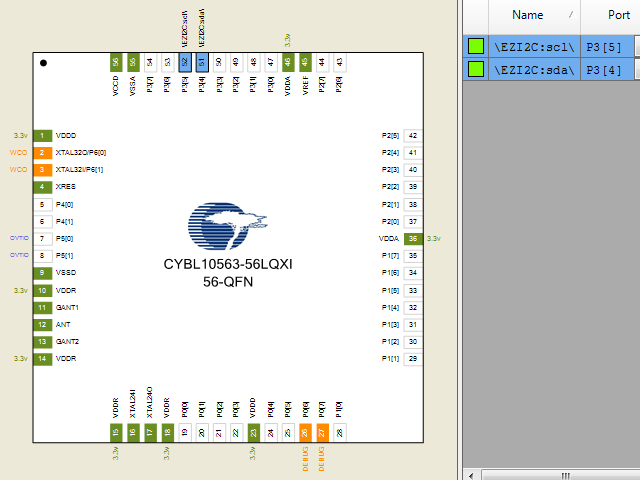This screenshot has height=480, width=640.
Task: Select pin 43 P2[6]
Action: pyautogui.click(x=340, y=62)
